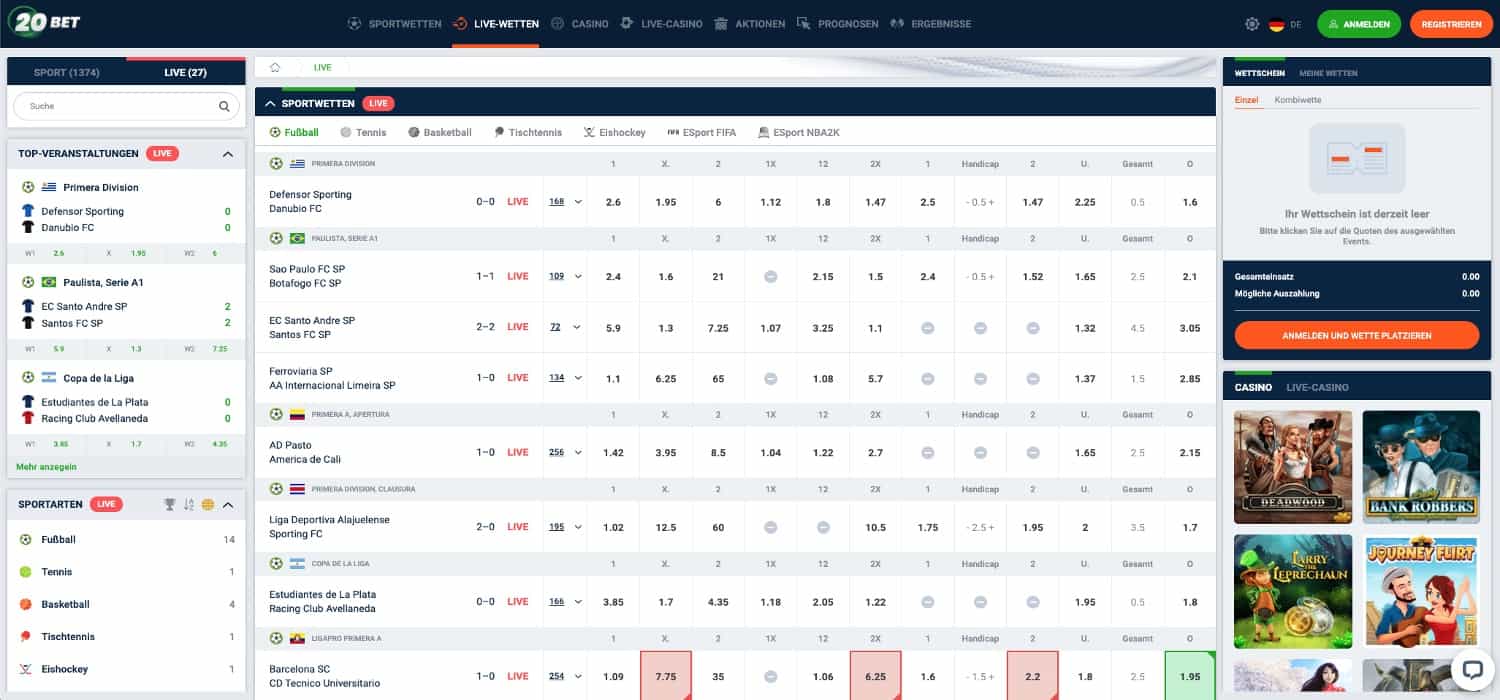Pick odds 12.5 for Liga Deportiva Alajuelense draw
The image size is (1500, 700).
[x=665, y=527]
